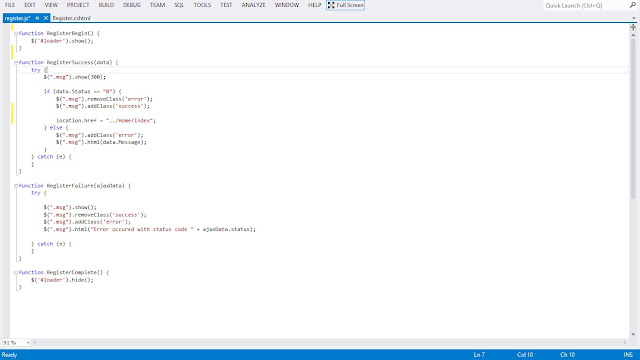Click the horizontal scrollbar right arrow
Viewport: 640px width, 360px height.
tap(625, 342)
